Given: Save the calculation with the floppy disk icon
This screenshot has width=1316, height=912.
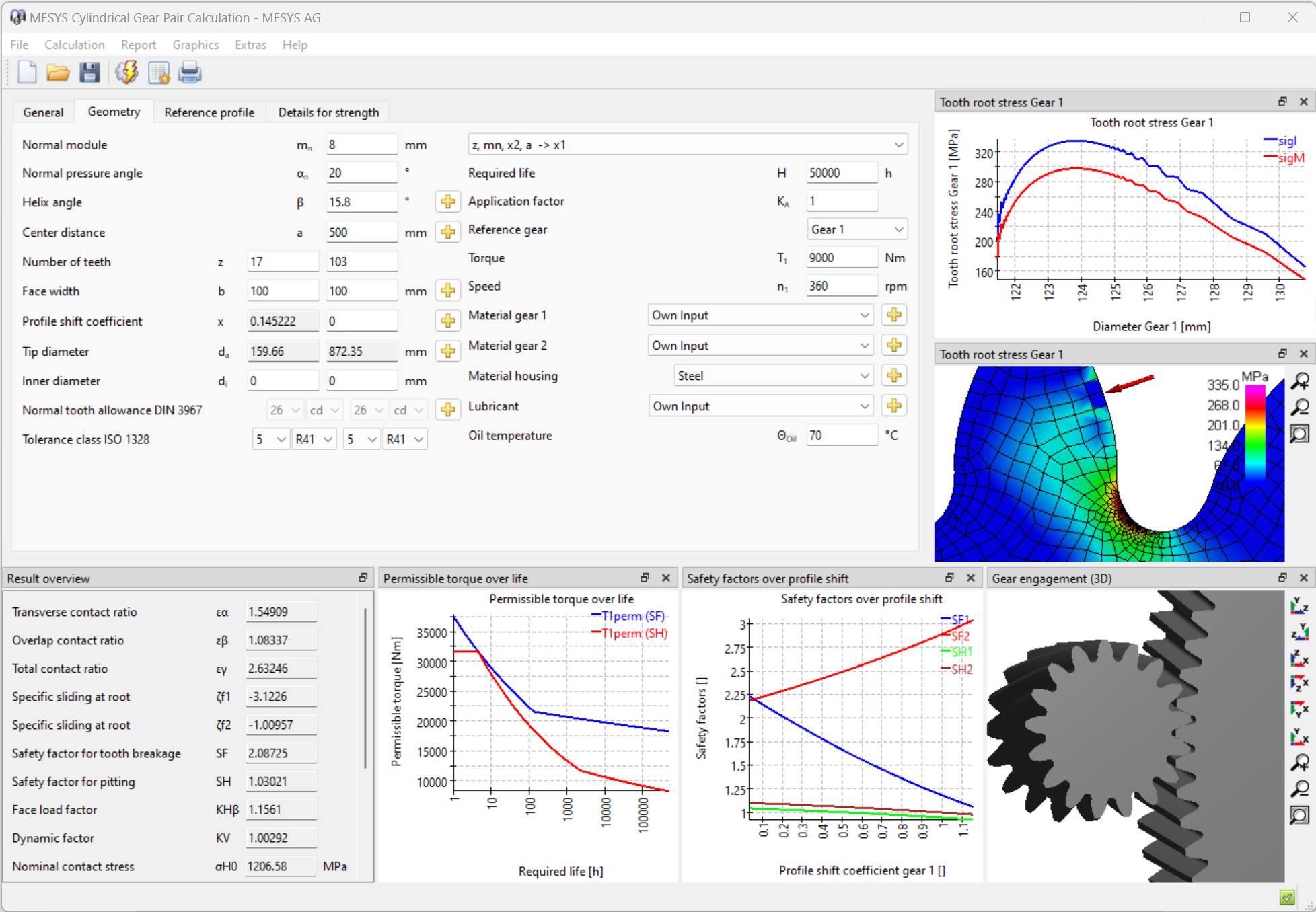Looking at the screenshot, I should (x=89, y=72).
